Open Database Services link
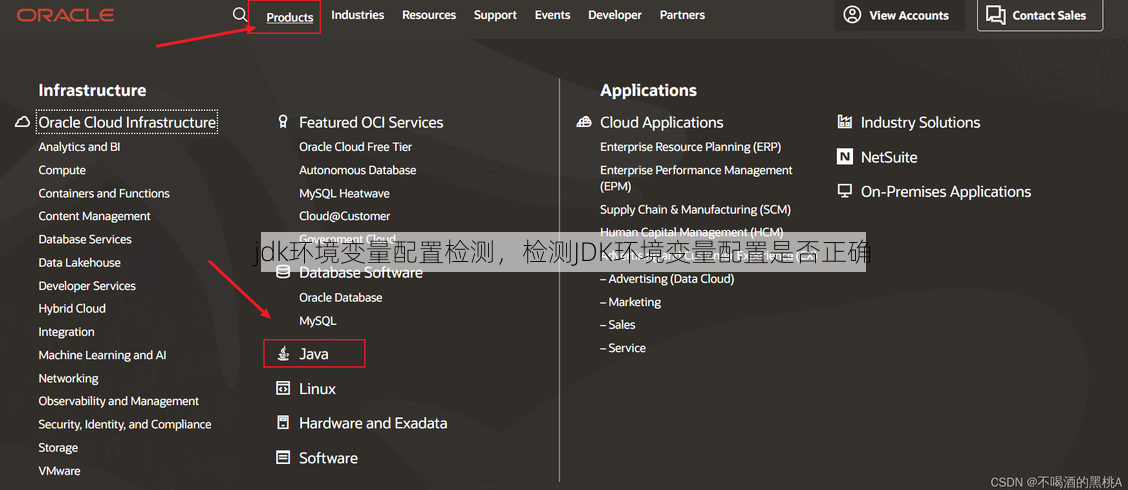 coord(85,240)
